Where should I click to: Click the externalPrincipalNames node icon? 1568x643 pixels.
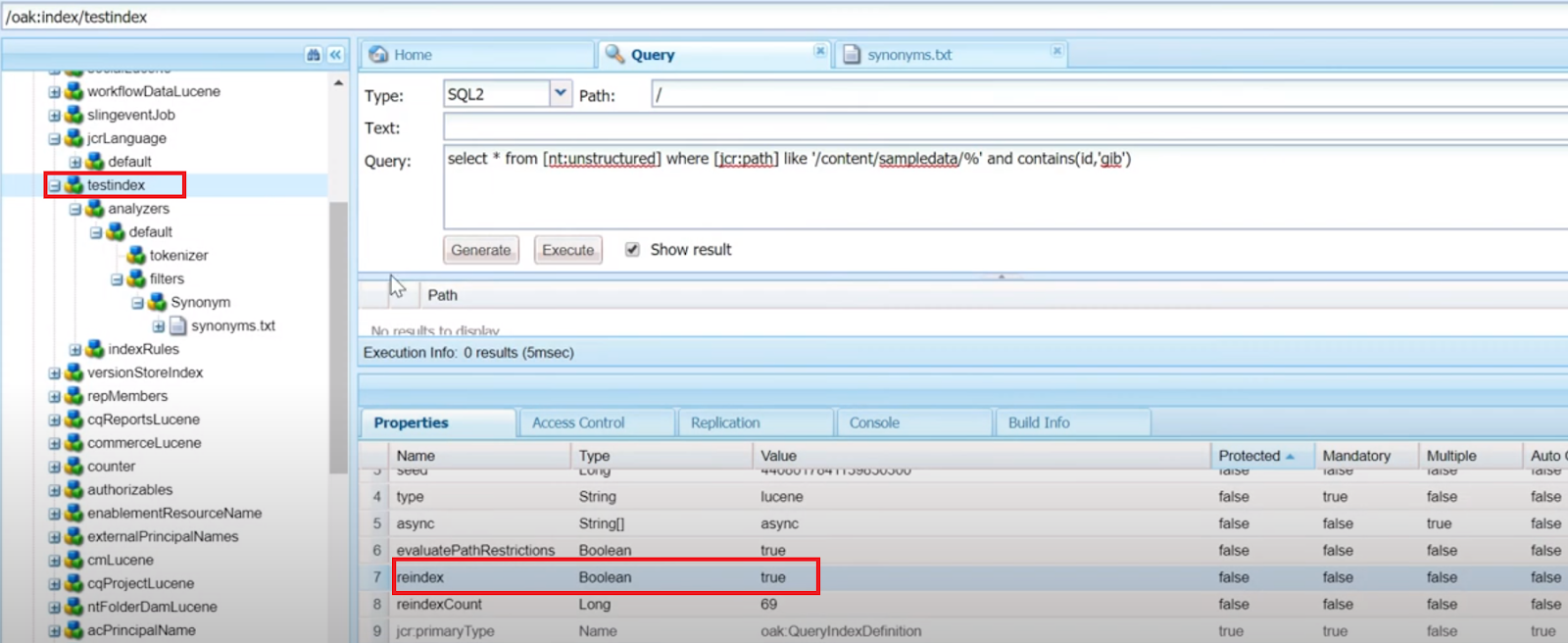pos(73,536)
